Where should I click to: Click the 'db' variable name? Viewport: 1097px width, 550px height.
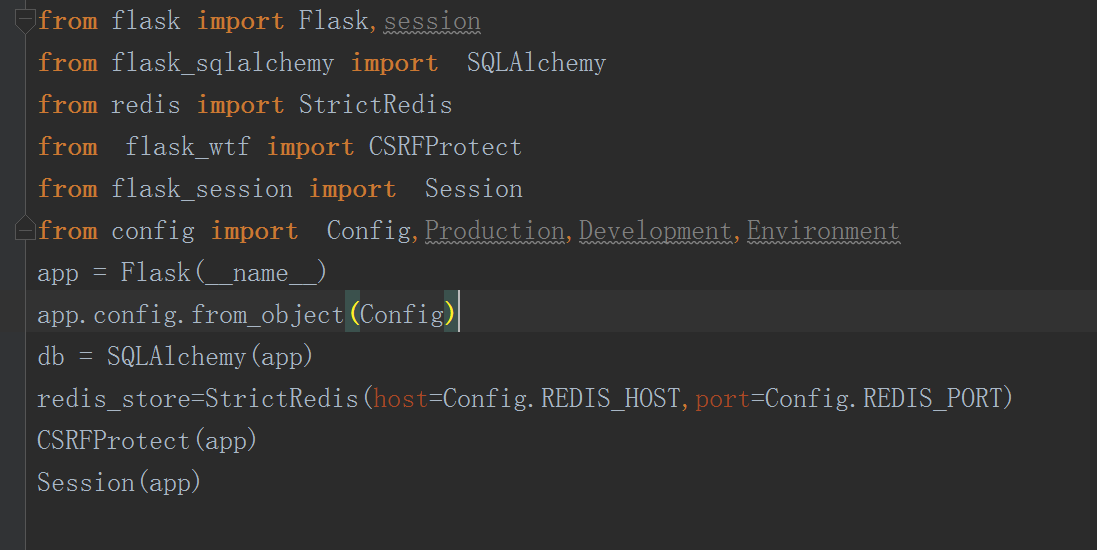51,357
